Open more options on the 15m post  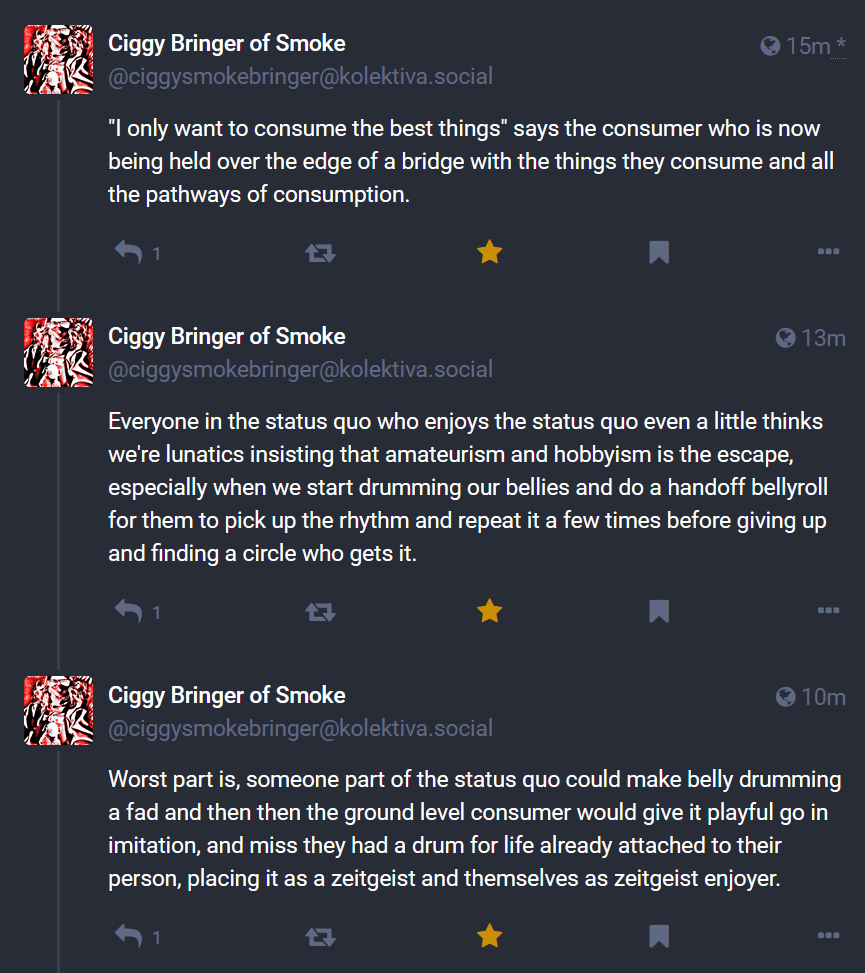tap(827, 252)
